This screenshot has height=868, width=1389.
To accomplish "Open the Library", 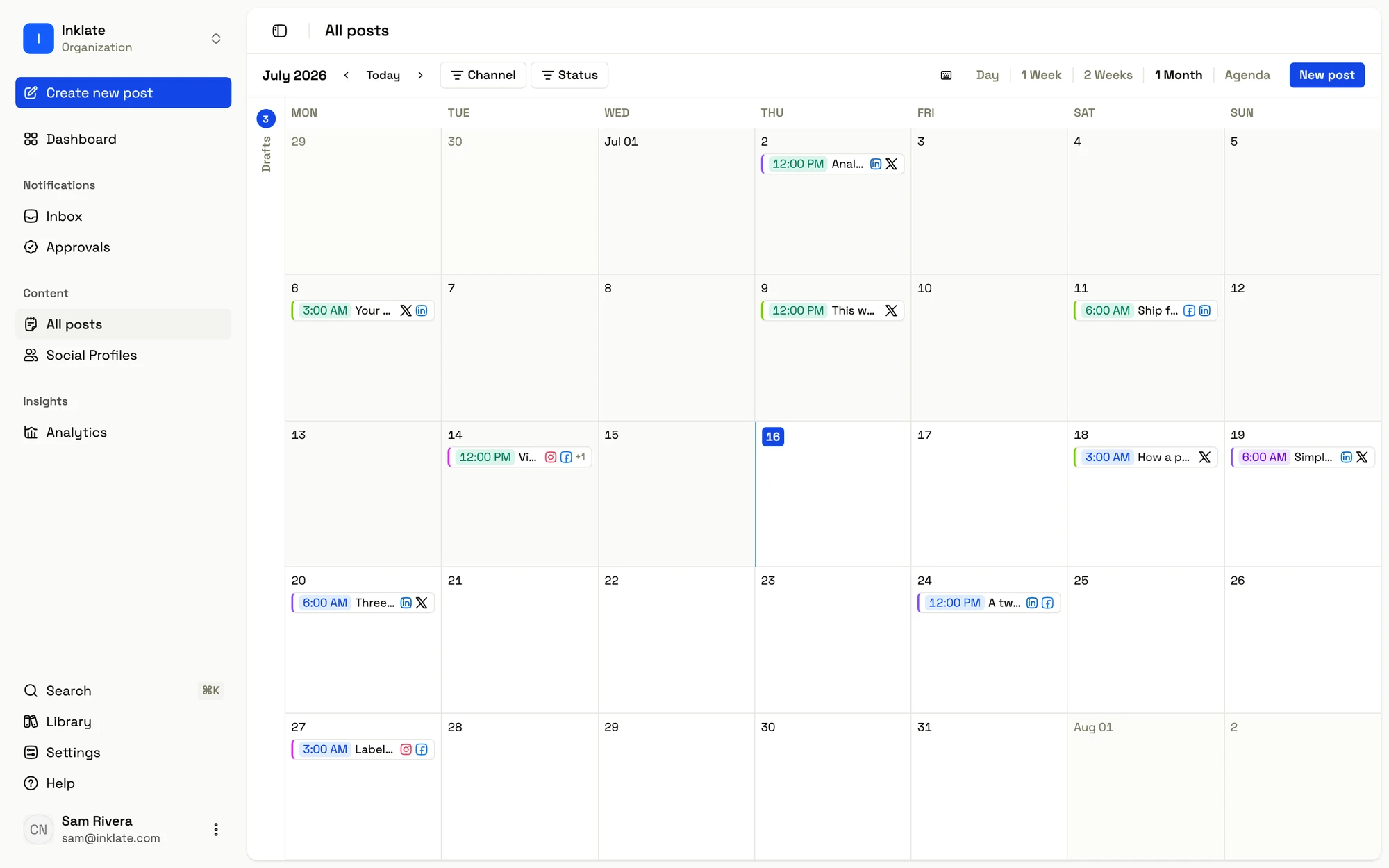I will click(123, 721).
